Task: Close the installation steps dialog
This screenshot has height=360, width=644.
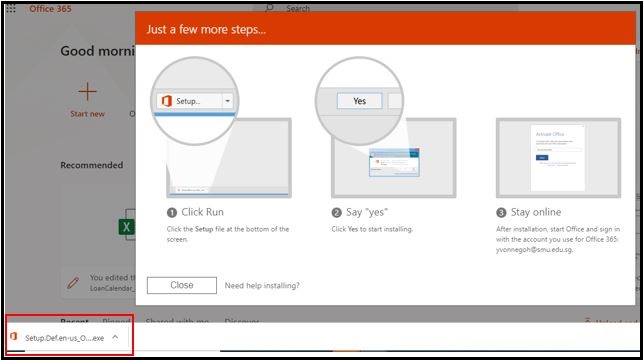Action: 182,285
